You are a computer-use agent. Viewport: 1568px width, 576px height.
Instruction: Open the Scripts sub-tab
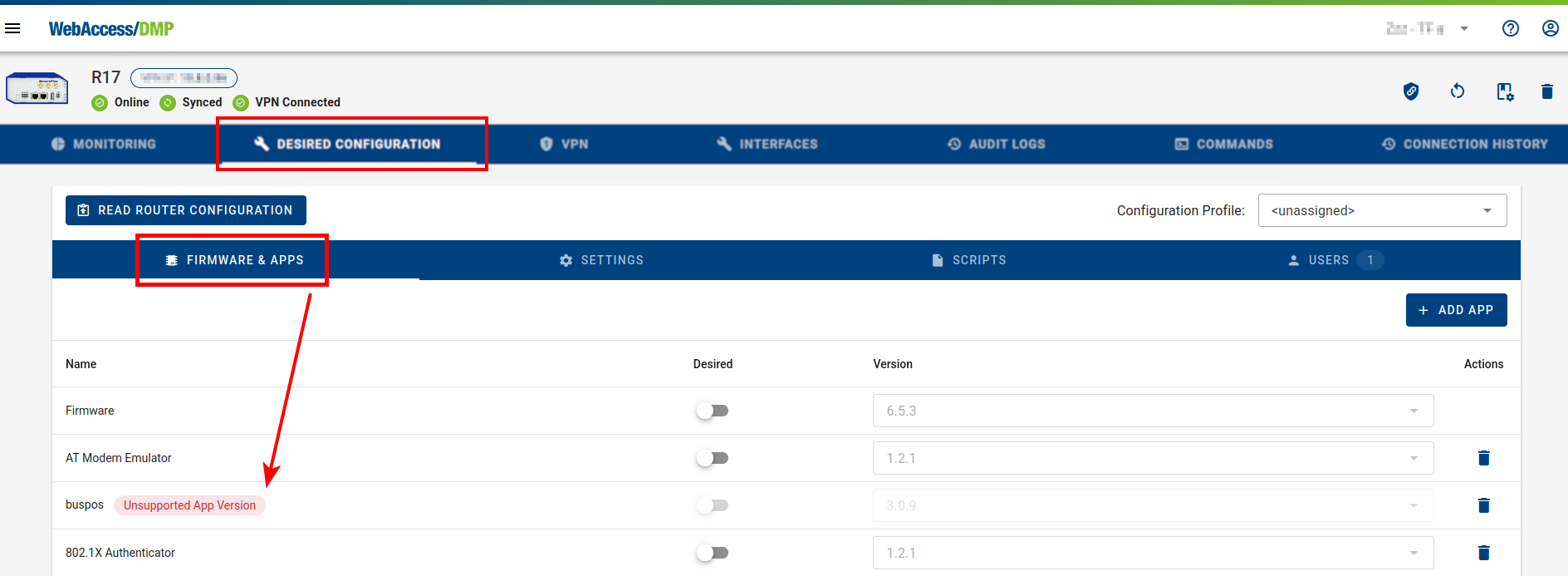tap(969, 260)
